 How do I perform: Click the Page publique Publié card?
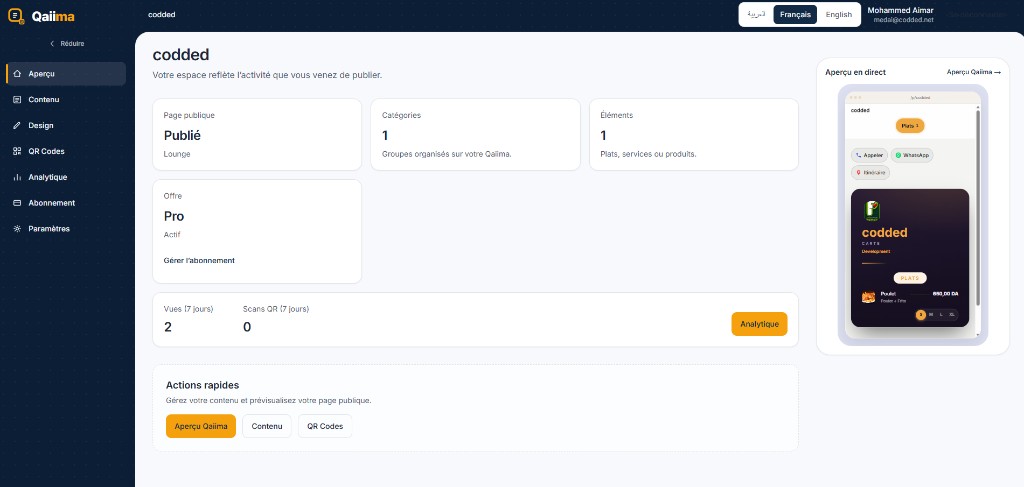(257, 134)
